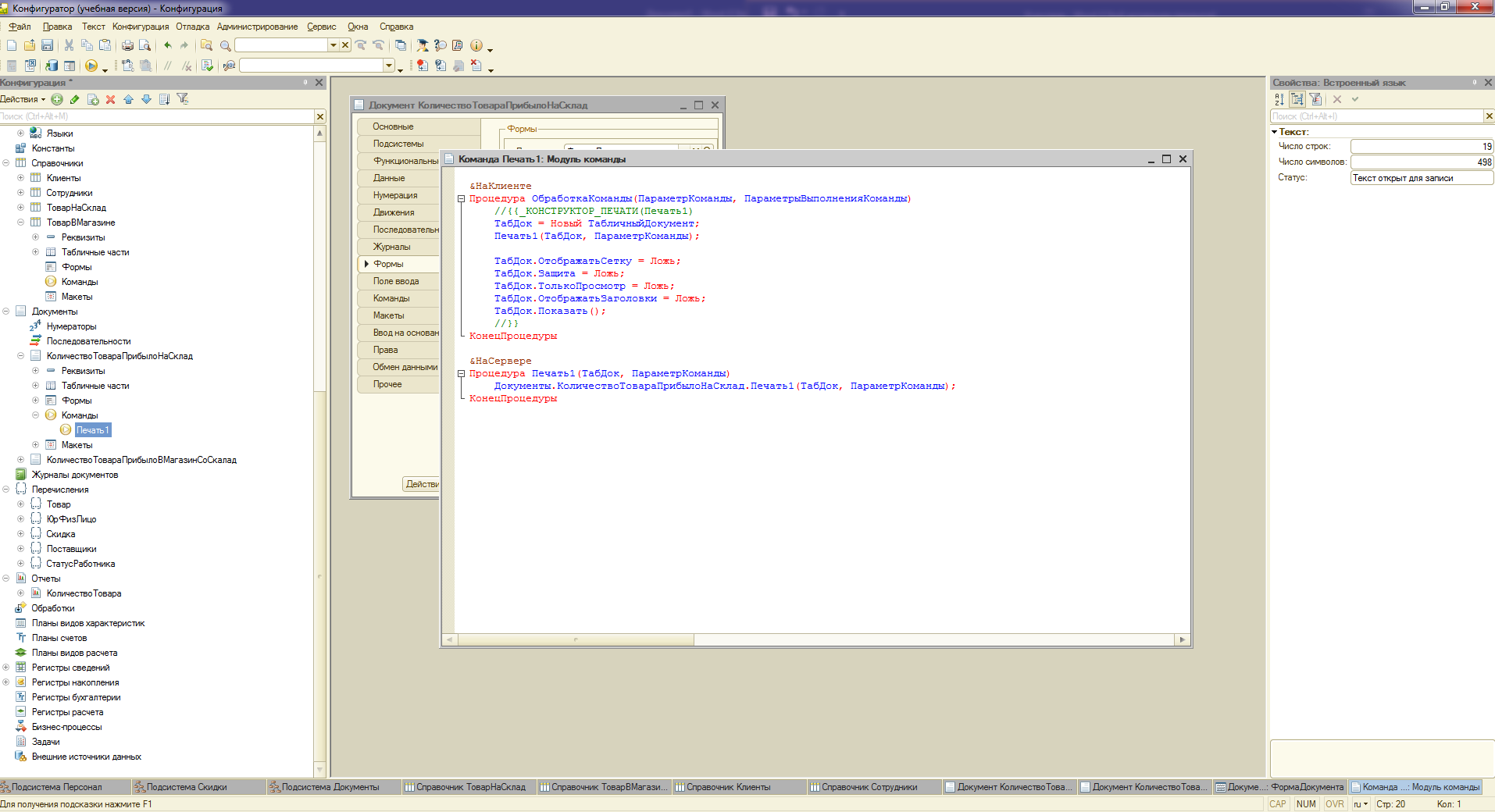
Task: Click the Update database configuration icon
Action: click(x=52, y=66)
